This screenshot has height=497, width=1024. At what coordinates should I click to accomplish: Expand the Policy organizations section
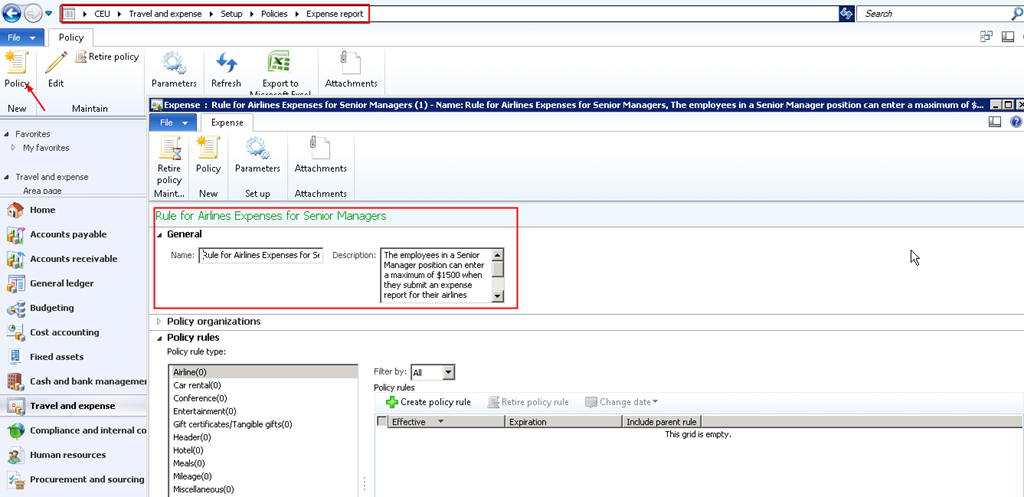[x=159, y=321]
